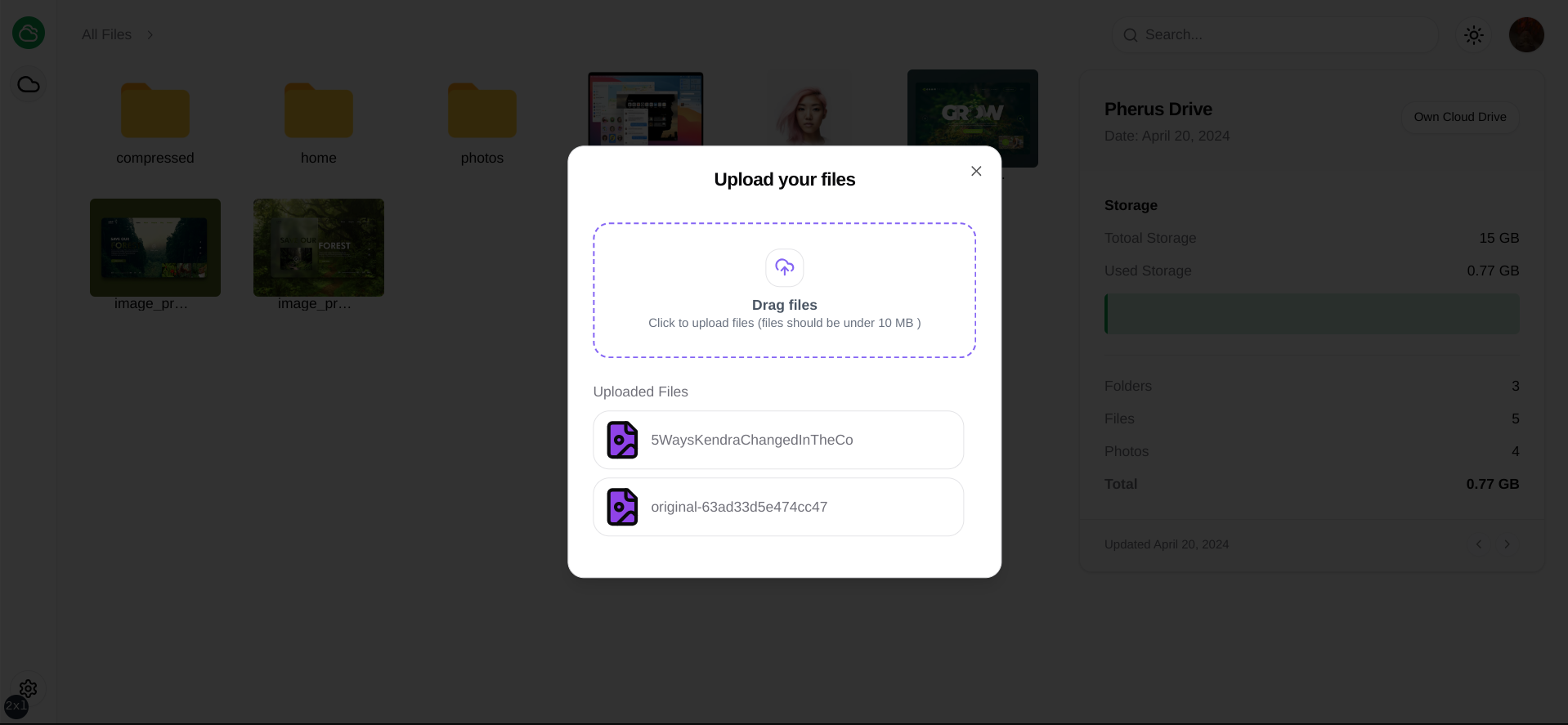Go to previous page arrow in drive panel
The image size is (1568, 725).
[x=1479, y=544]
